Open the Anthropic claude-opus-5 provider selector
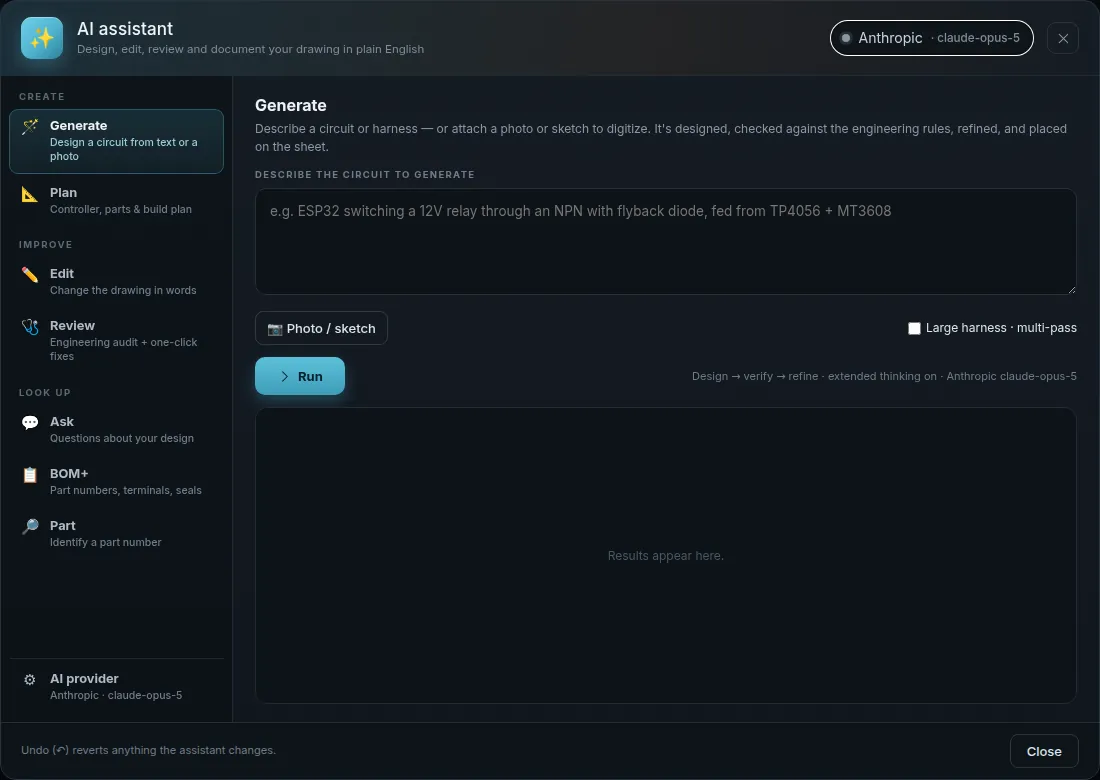 coord(931,38)
